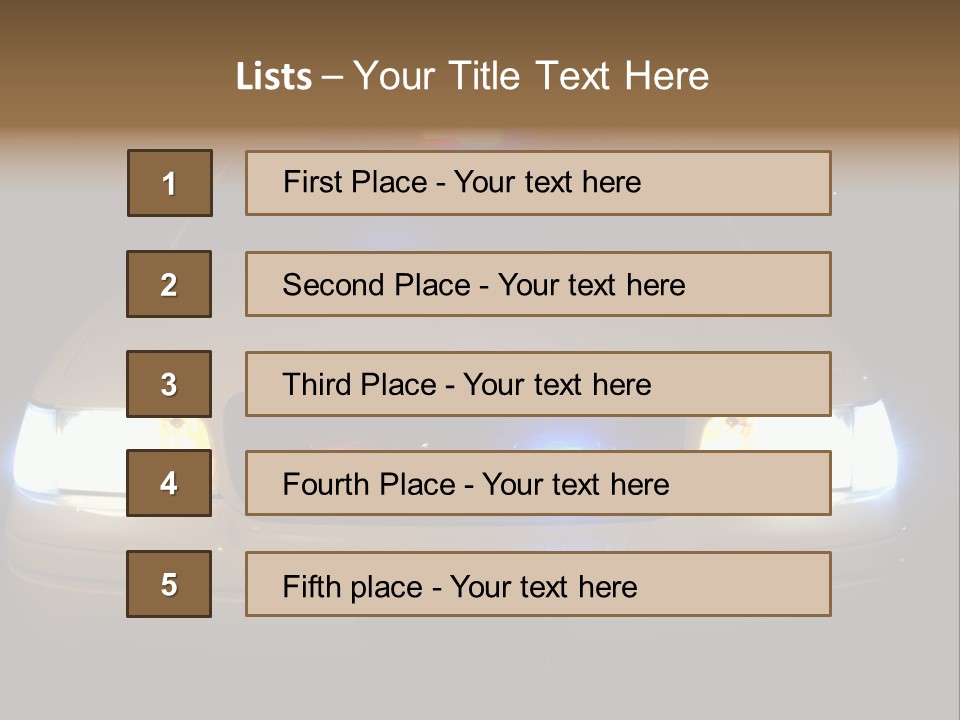Click the bold word Lists in the title
Viewport: 960px width, 720px height.
(x=273, y=76)
